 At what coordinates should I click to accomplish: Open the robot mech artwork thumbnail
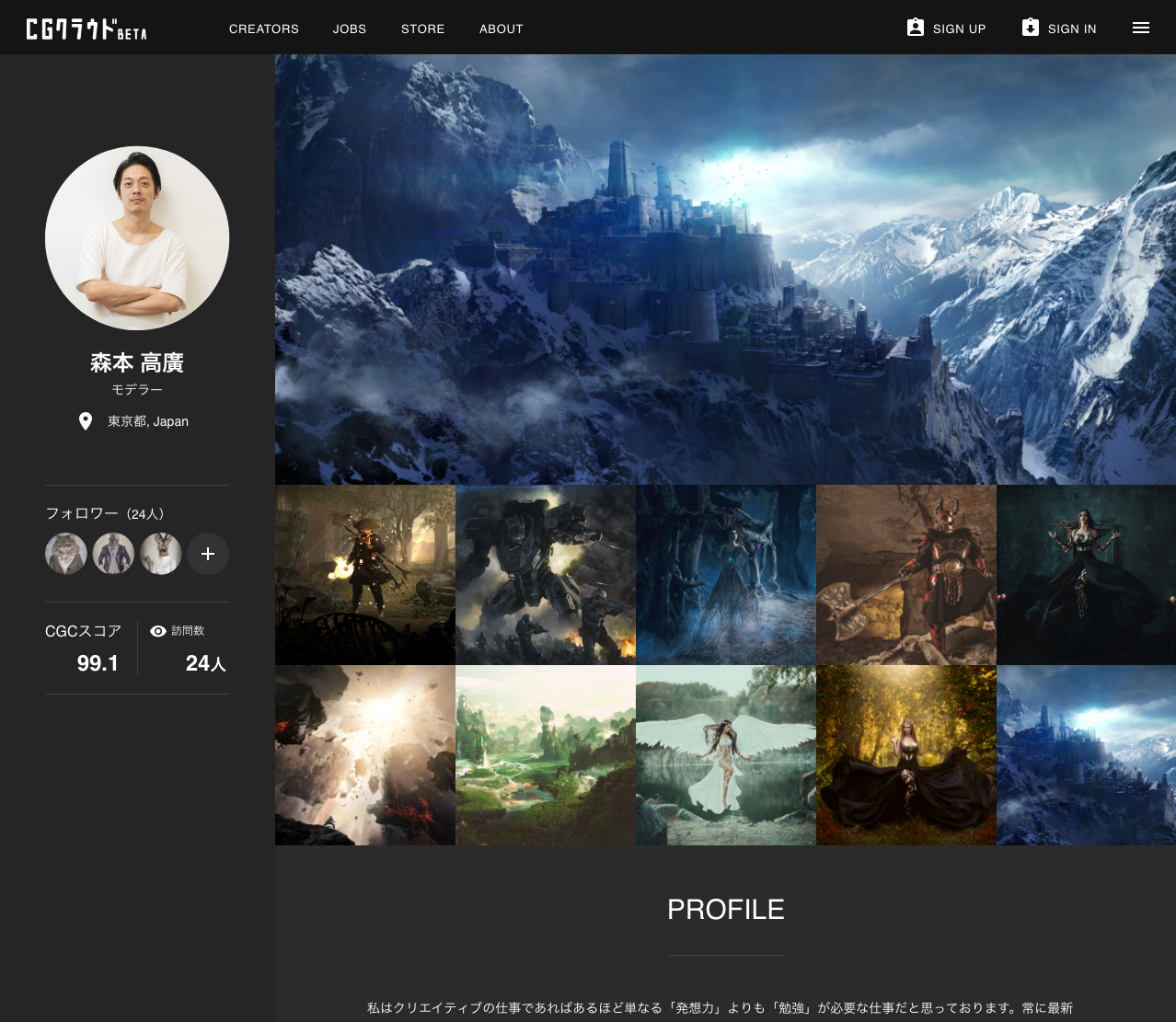[x=545, y=574]
